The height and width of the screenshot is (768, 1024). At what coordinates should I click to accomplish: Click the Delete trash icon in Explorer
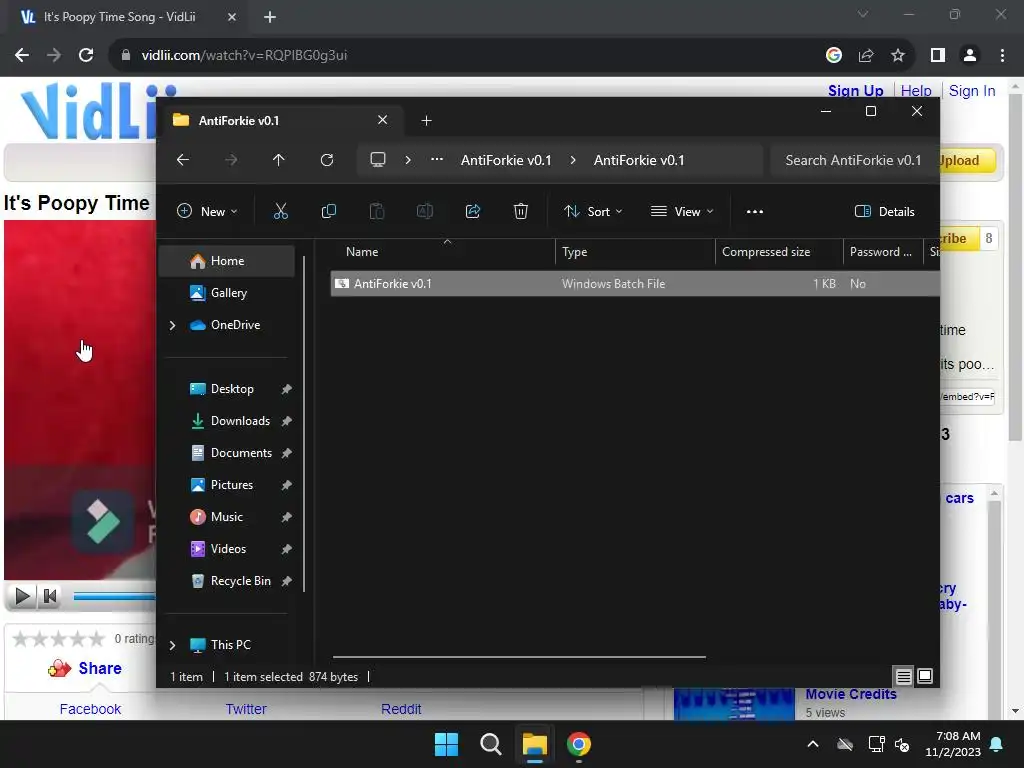[520, 211]
